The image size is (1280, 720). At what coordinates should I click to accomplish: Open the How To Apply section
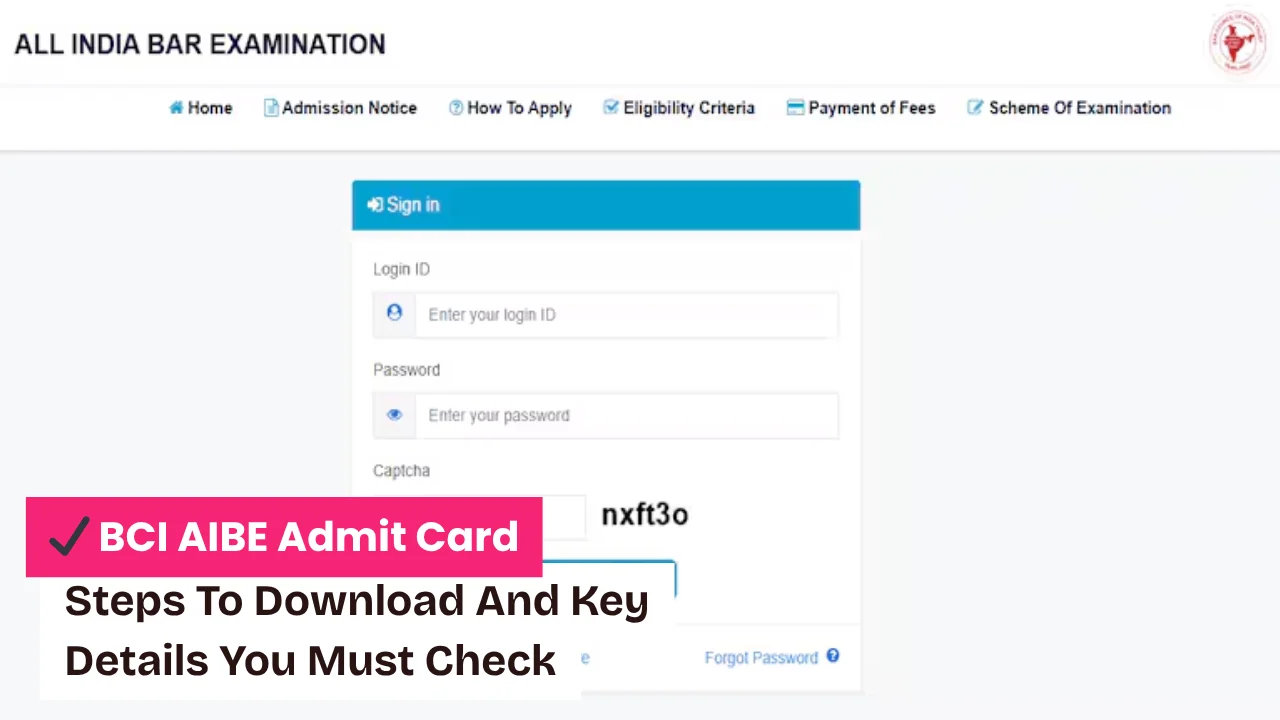coord(519,107)
